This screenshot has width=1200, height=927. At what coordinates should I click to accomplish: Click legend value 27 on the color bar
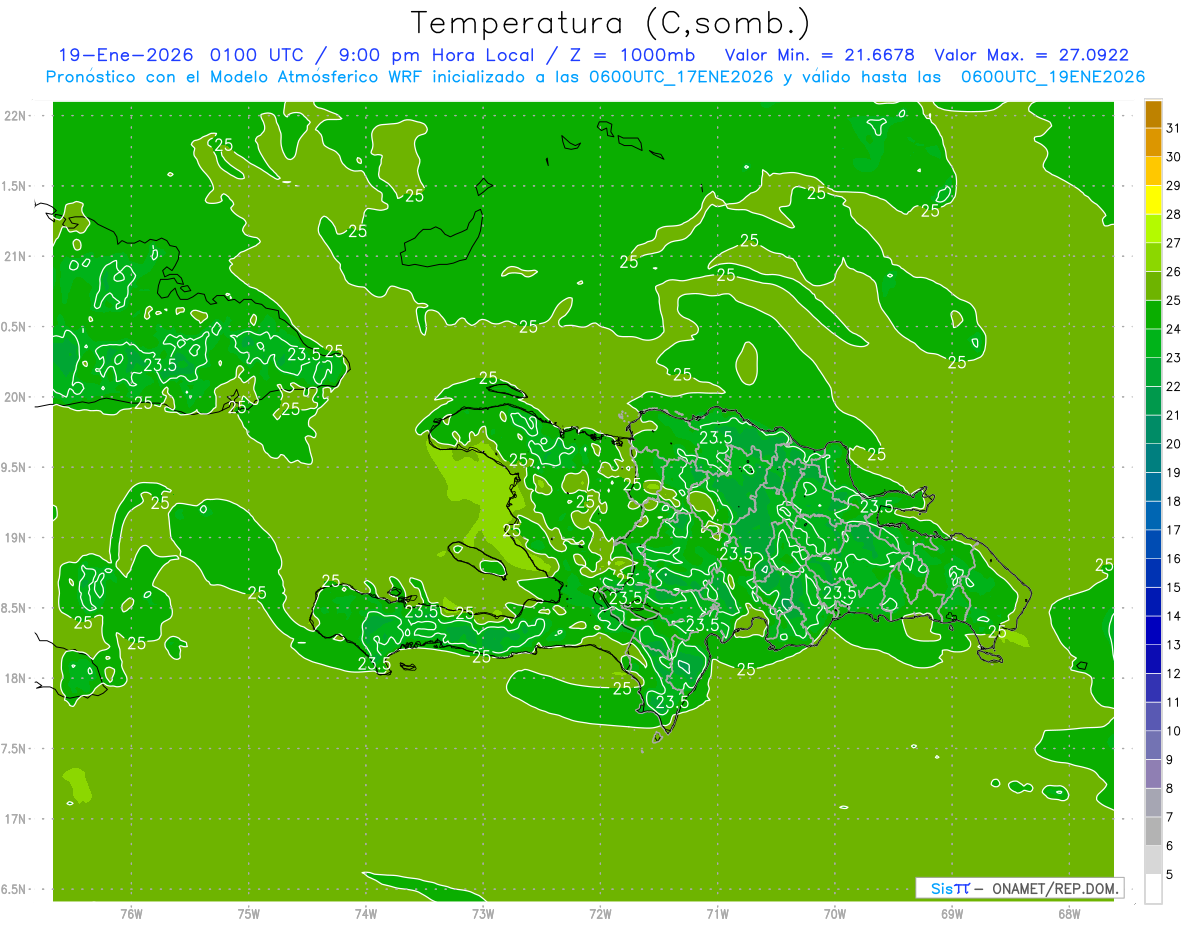tap(1174, 243)
